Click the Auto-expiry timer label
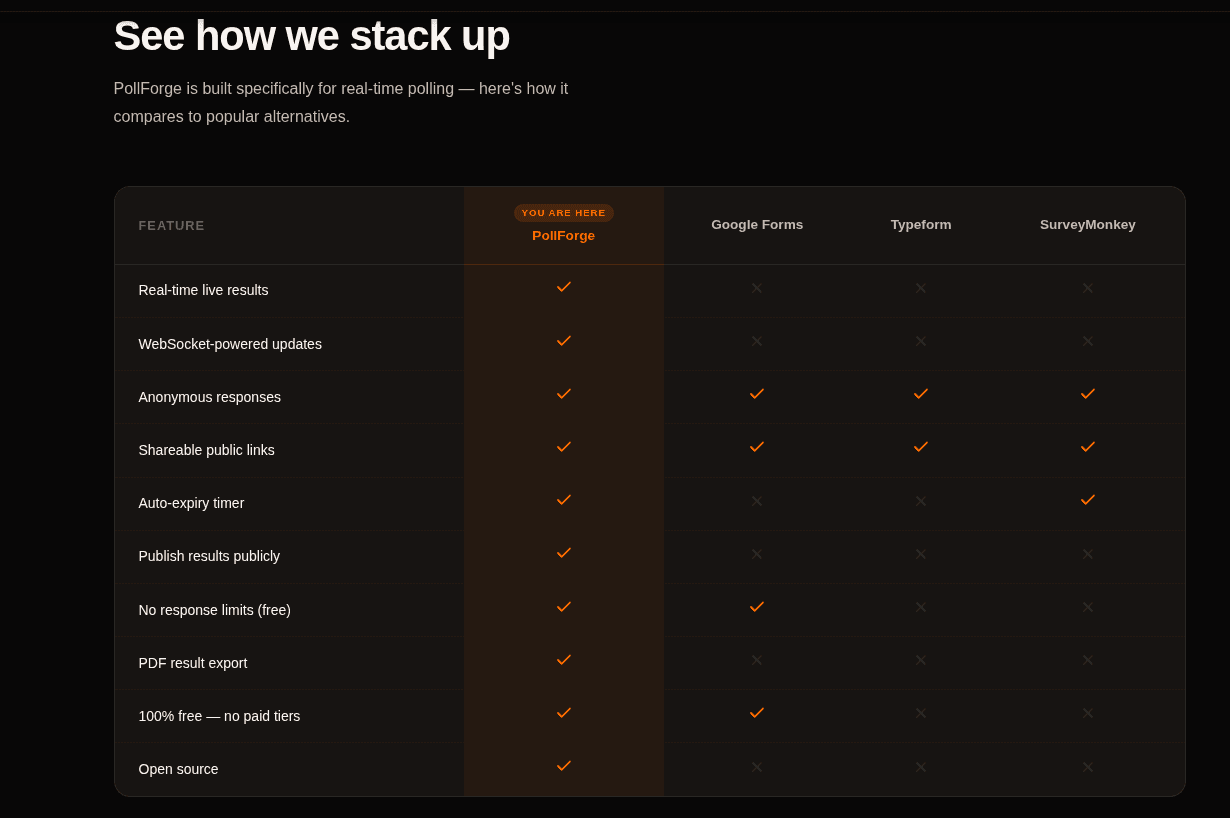This screenshot has width=1230, height=818. coord(191,503)
